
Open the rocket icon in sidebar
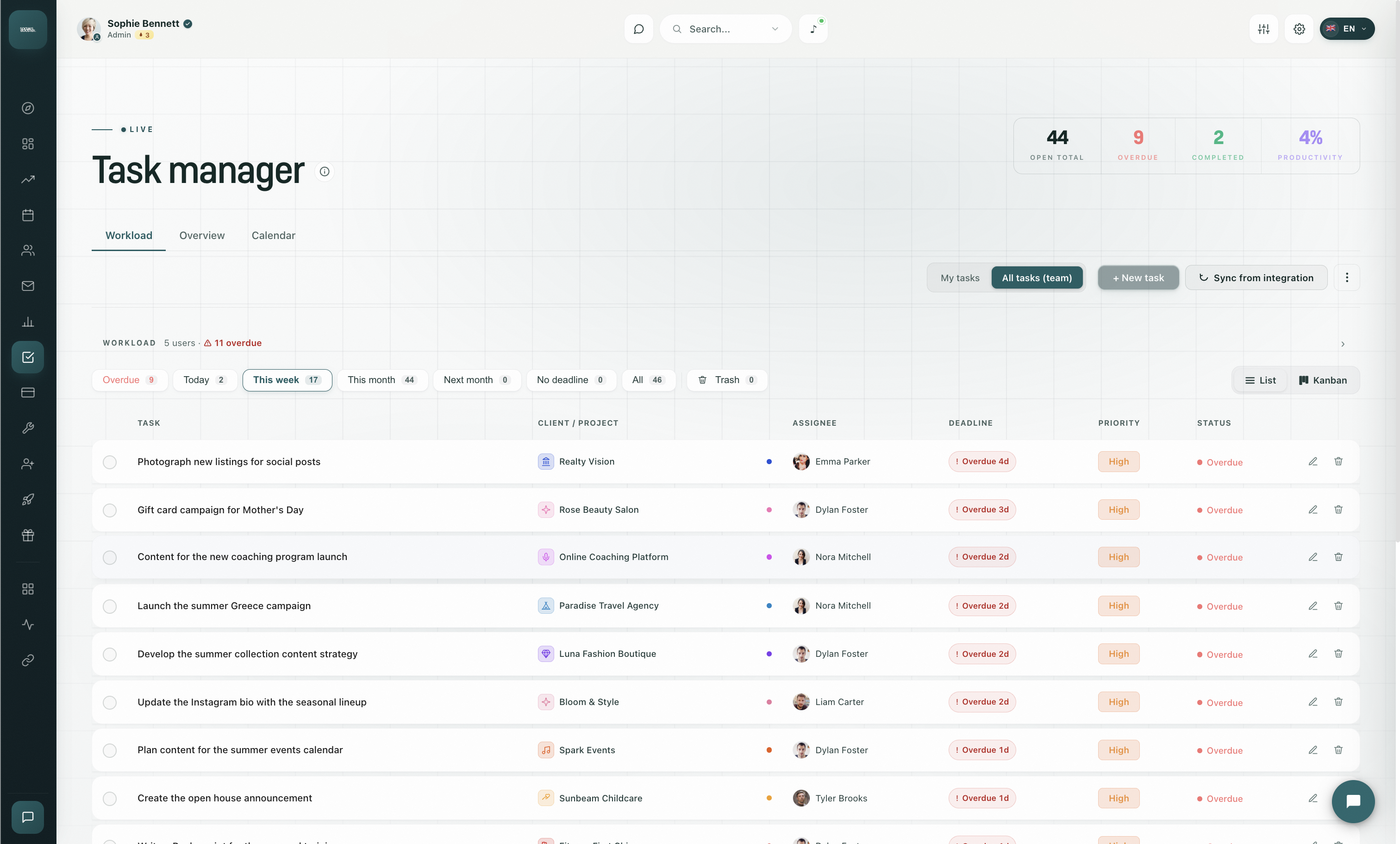28,499
